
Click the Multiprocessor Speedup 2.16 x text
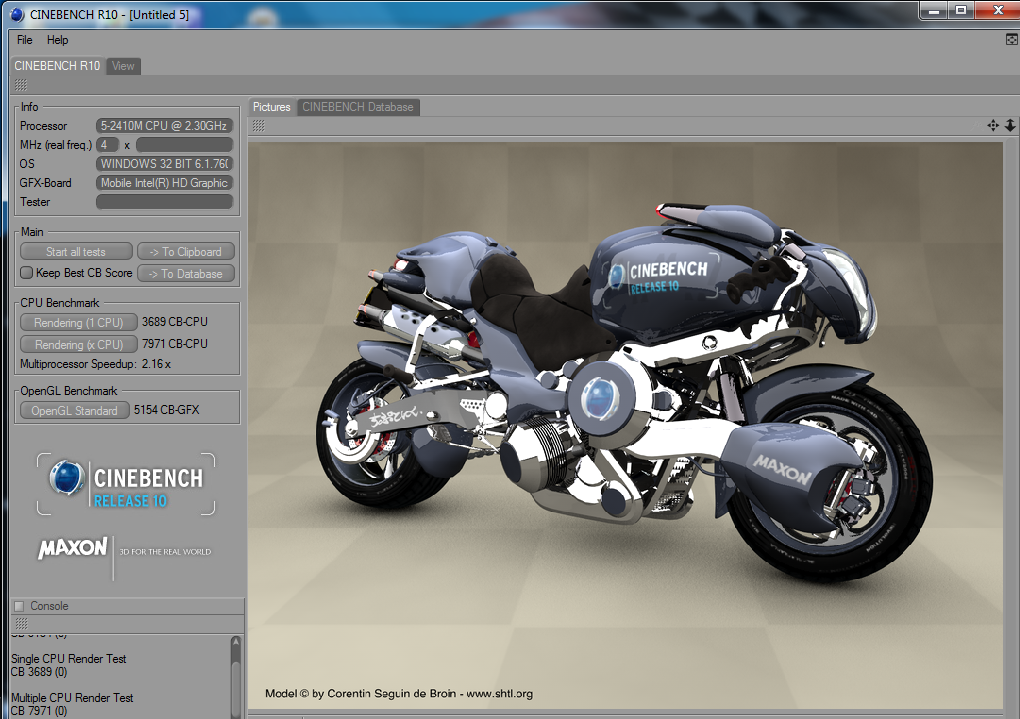click(95, 364)
